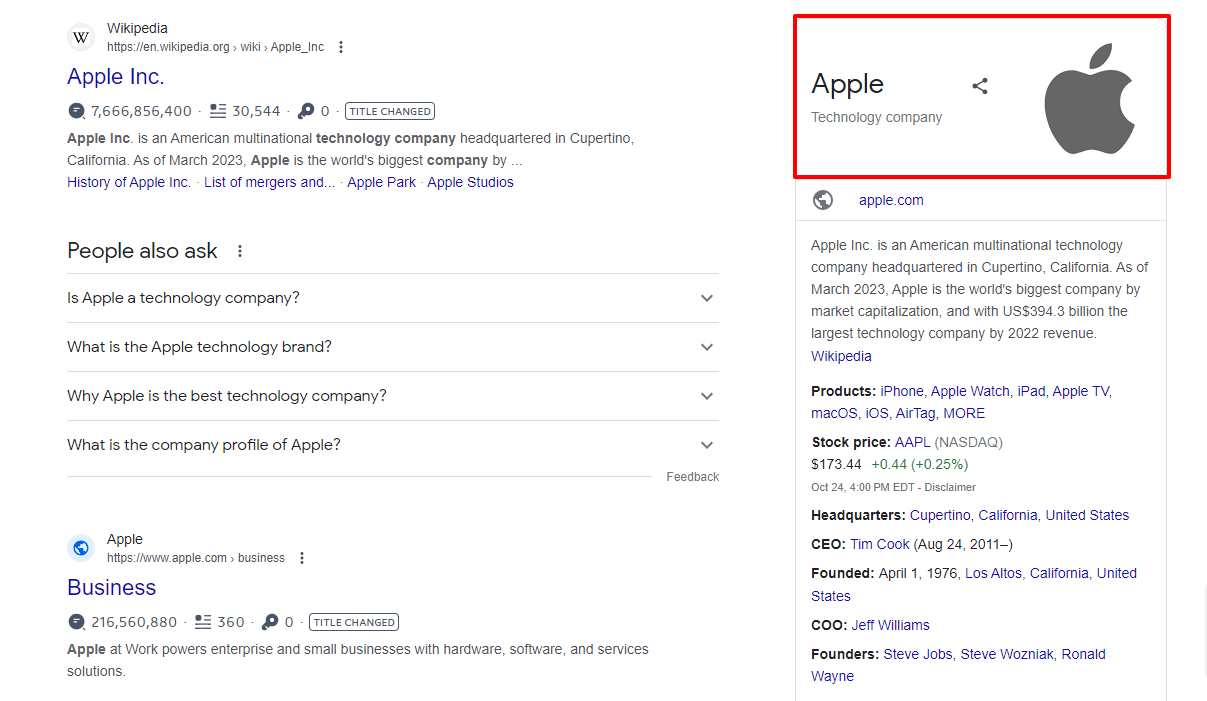Open the Business result title link
The height and width of the screenshot is (701, 1207).
coord(111,587)
